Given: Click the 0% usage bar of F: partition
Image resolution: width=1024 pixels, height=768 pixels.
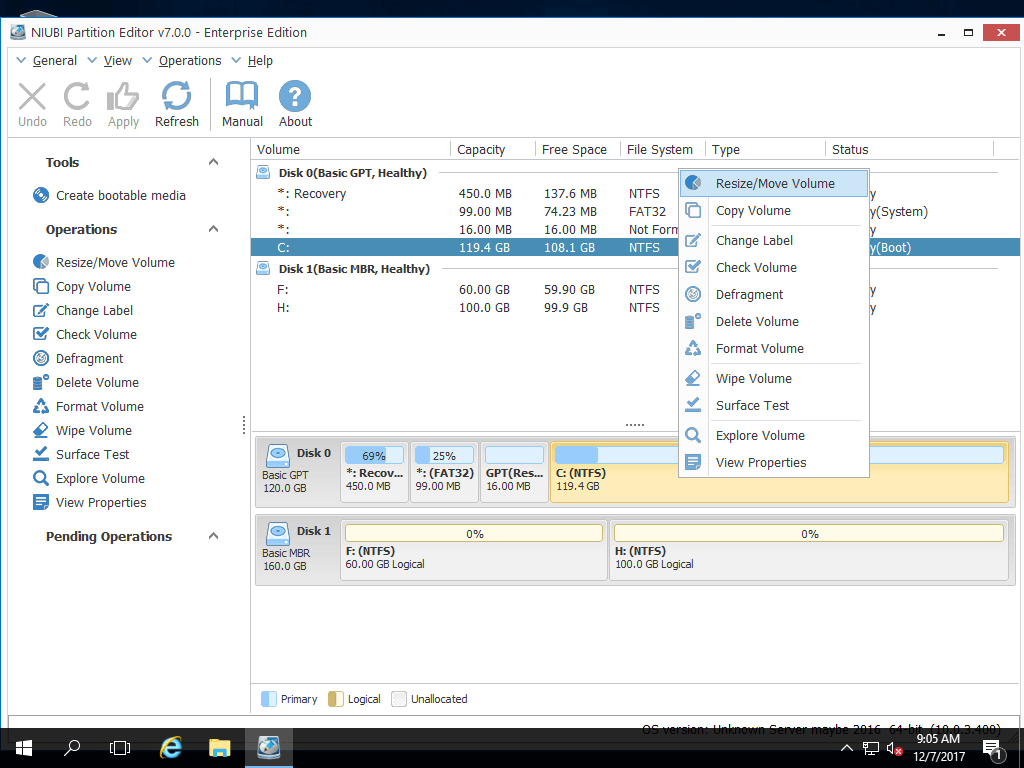Looking at the screenshot, I should pyautogui.click(x=474, y=534).
